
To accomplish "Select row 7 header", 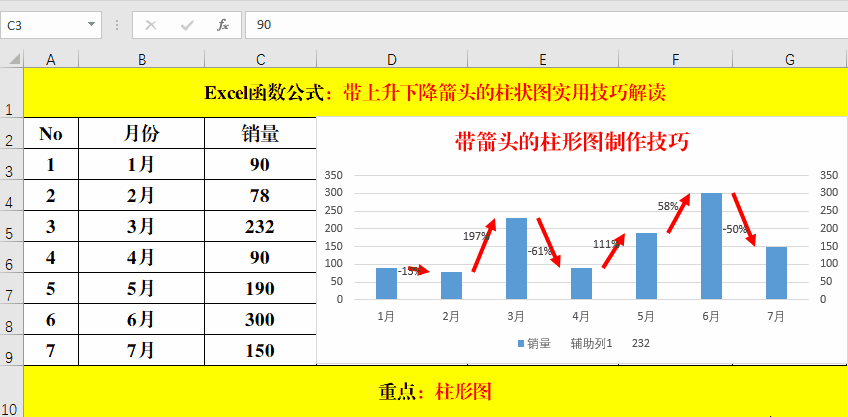I will 12,288.
